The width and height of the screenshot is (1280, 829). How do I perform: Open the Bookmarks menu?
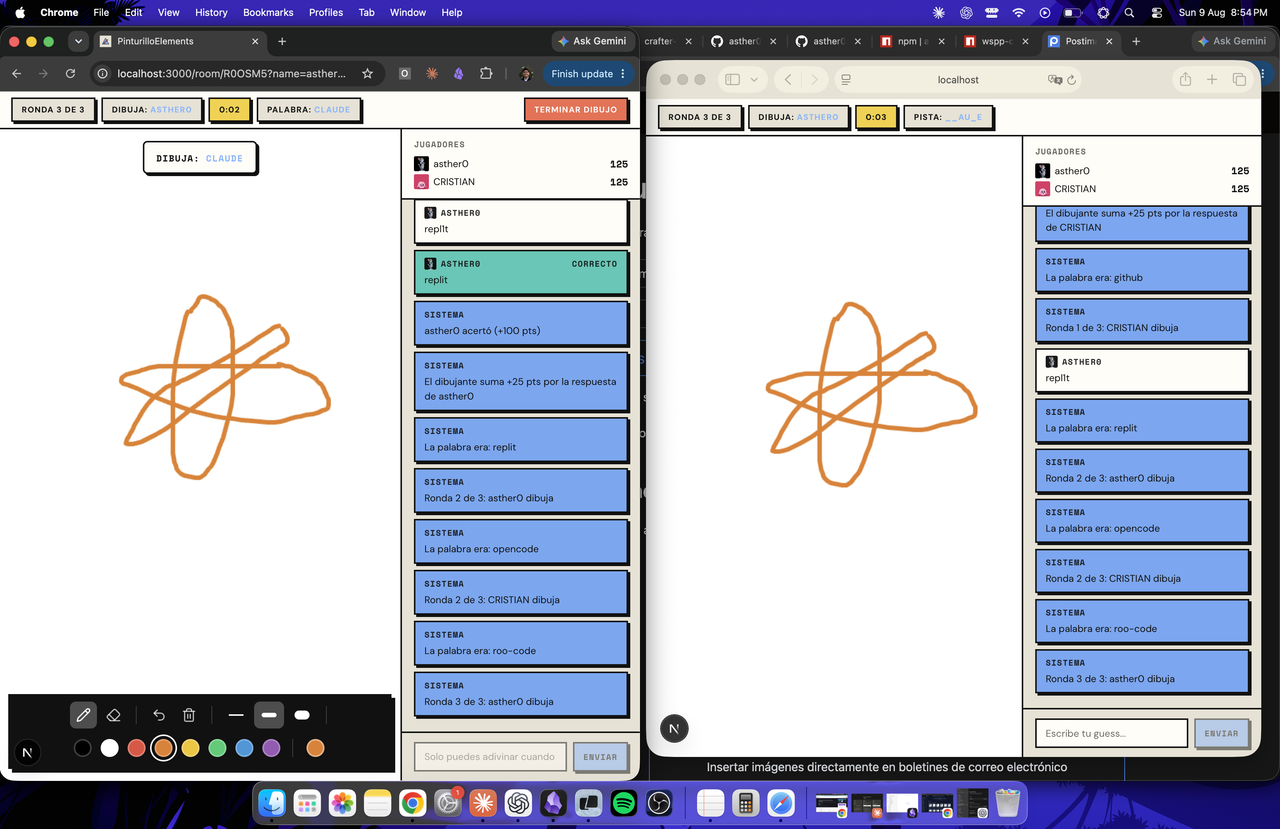(268, 12)
